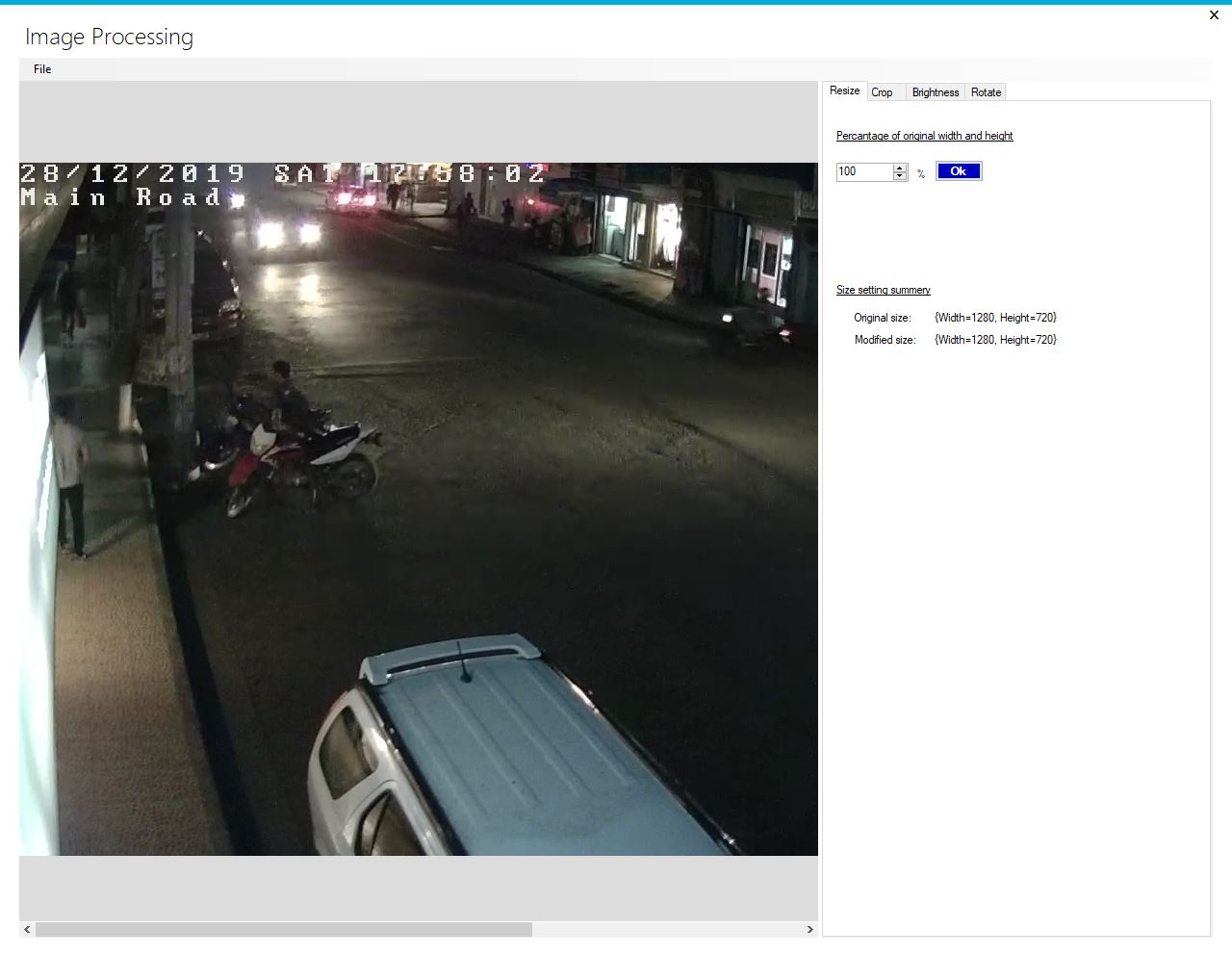Viewport: 1232px width, 956px height.
Task: Click the right arrow of horizontal scrollbar
Action: tap(809, 929)
